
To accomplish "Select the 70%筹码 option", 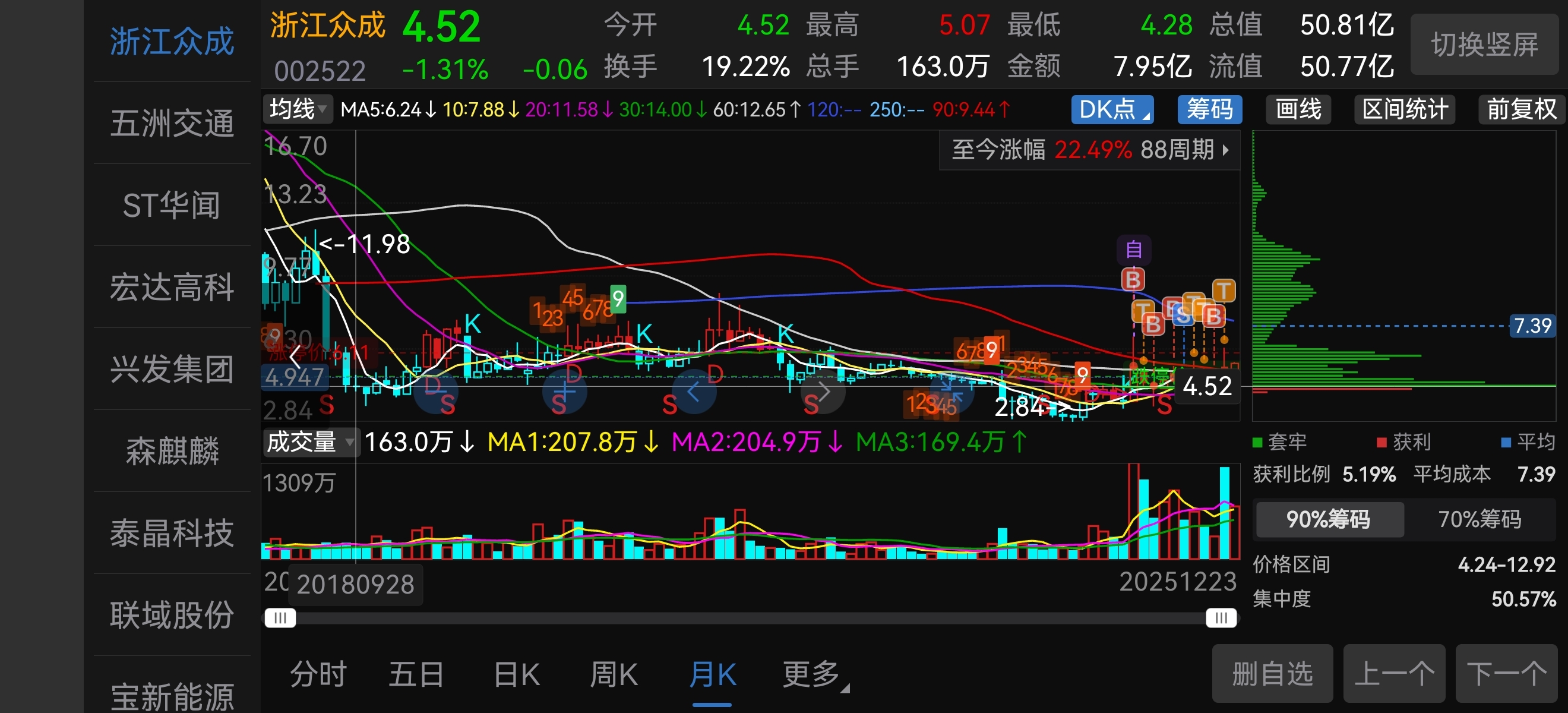I will [1479, 519].
